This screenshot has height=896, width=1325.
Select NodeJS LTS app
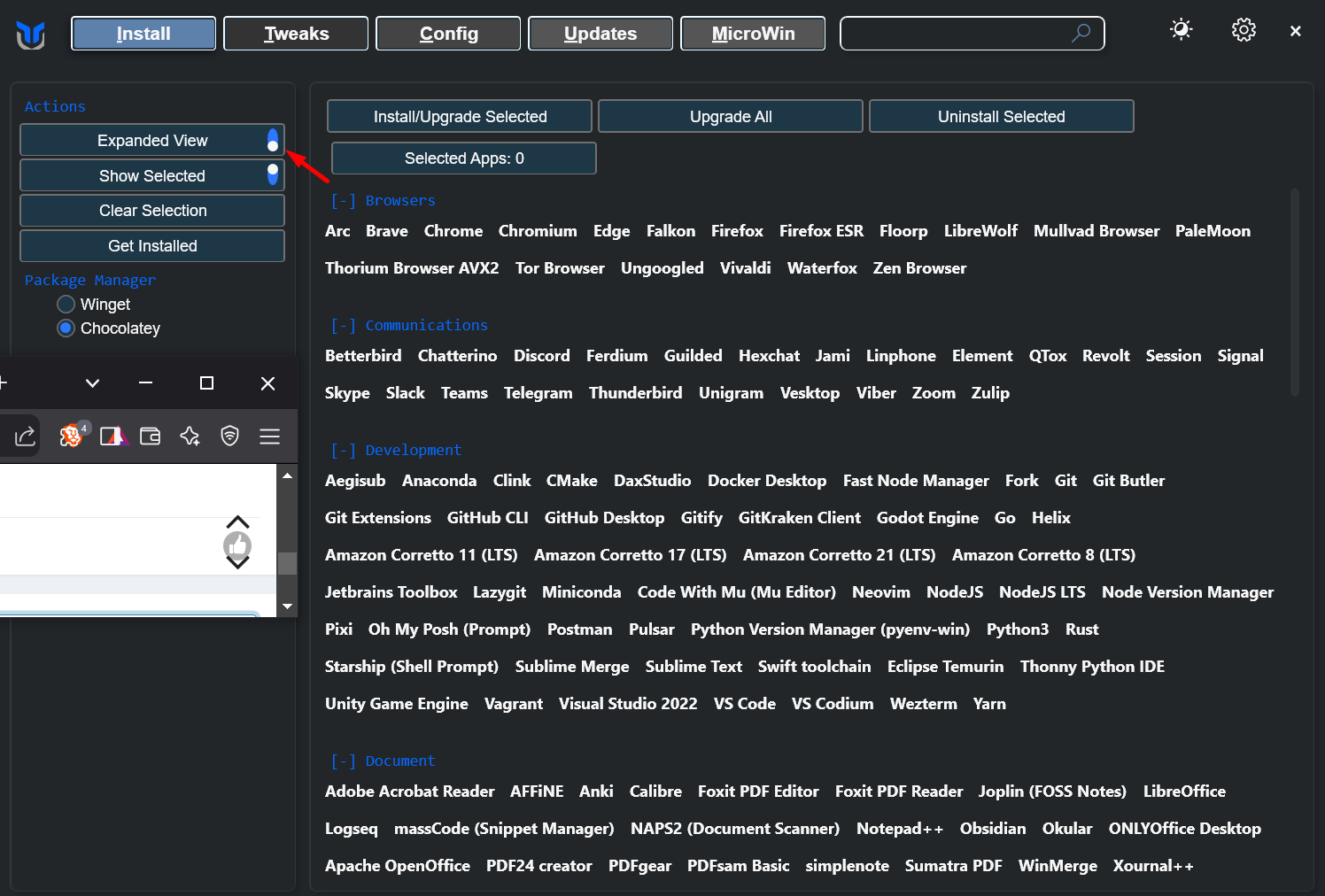[1042, 592]
